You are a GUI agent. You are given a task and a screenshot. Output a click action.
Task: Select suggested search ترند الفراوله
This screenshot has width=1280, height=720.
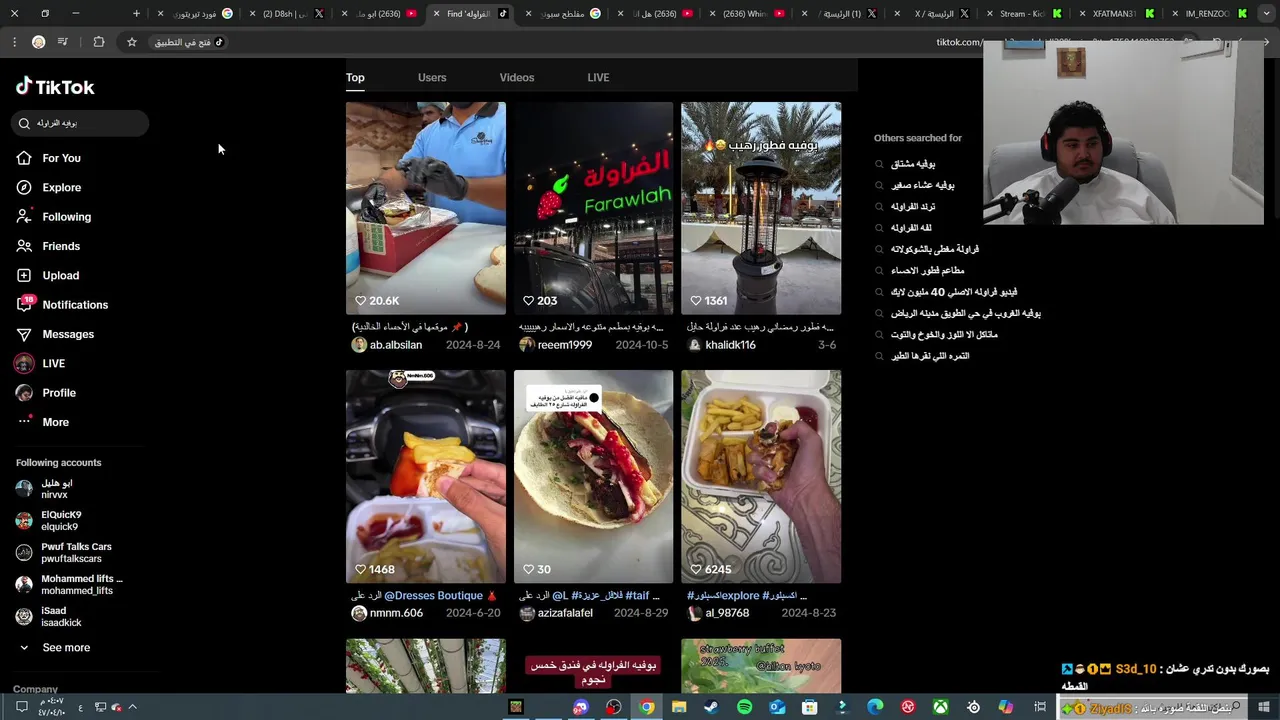tap(912, 207)
